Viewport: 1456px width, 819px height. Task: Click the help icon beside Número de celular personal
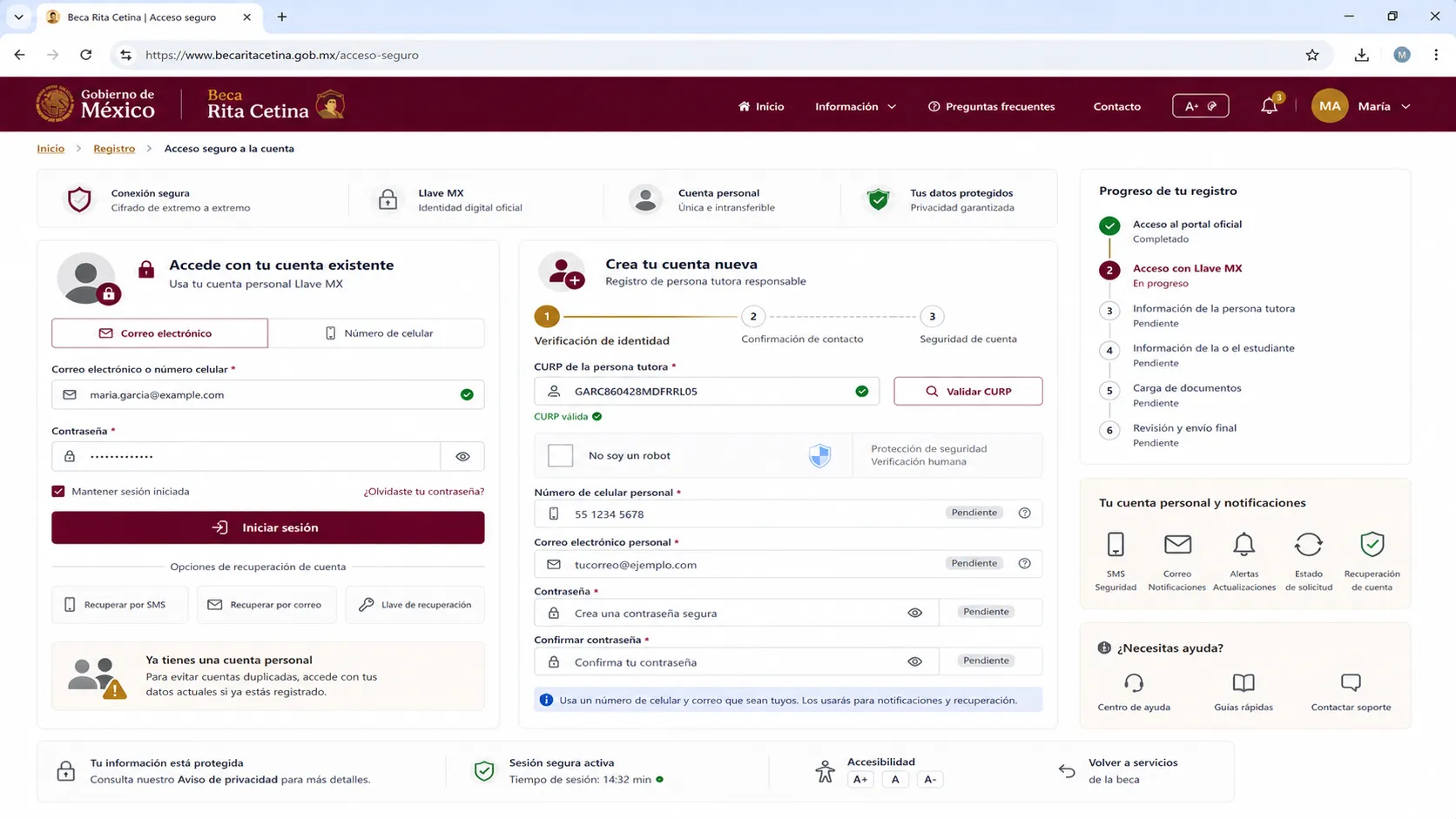point(1025,514)
